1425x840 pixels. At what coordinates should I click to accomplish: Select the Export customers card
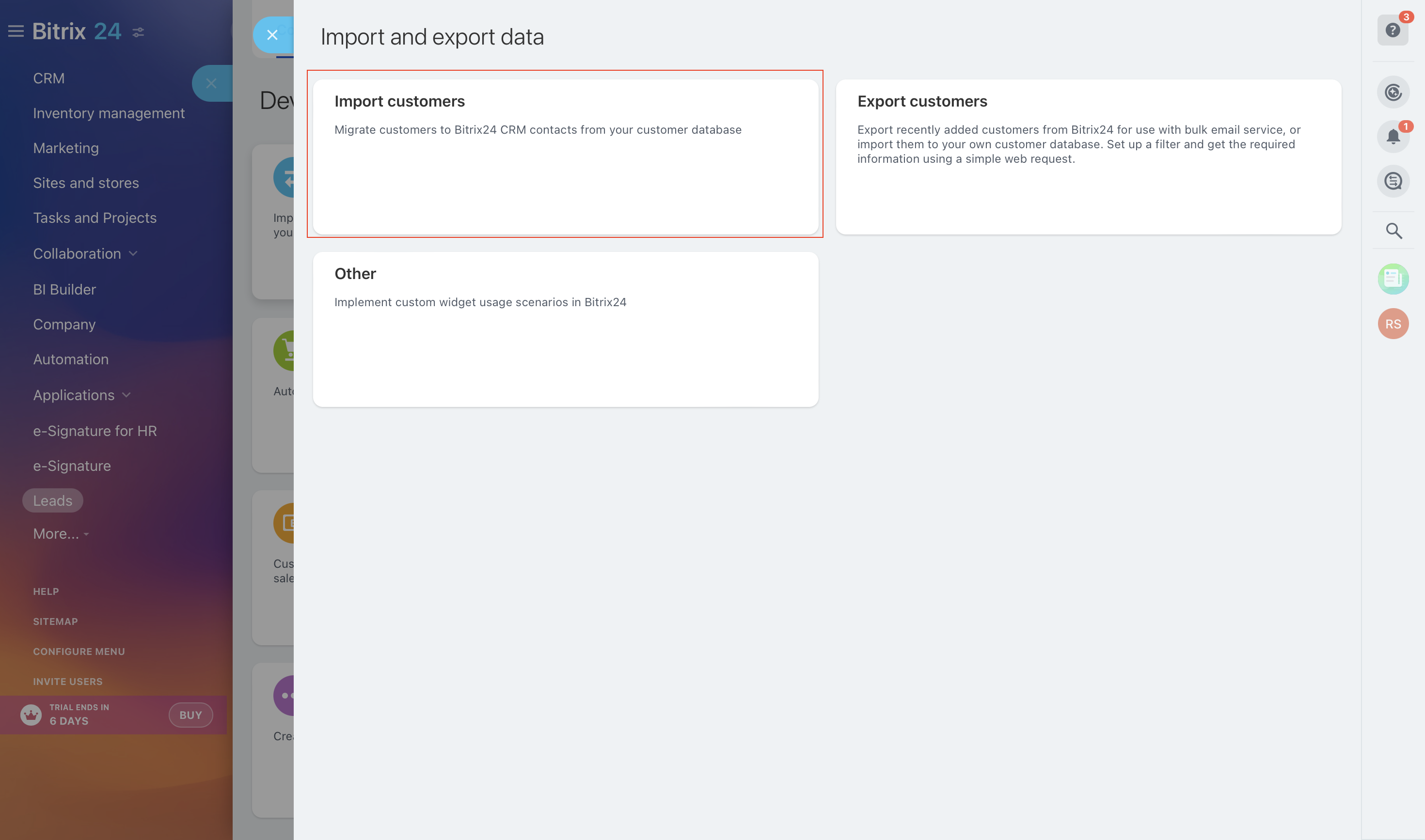(1088, 157)
